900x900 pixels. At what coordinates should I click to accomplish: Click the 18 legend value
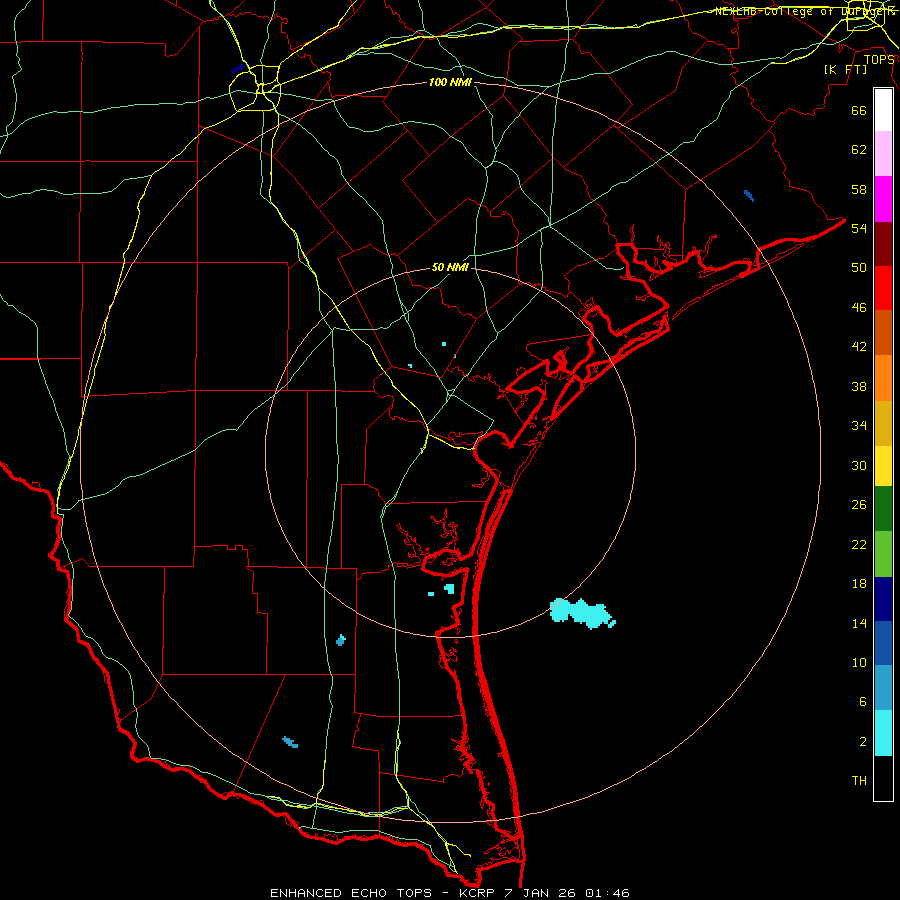click(859, 583)
